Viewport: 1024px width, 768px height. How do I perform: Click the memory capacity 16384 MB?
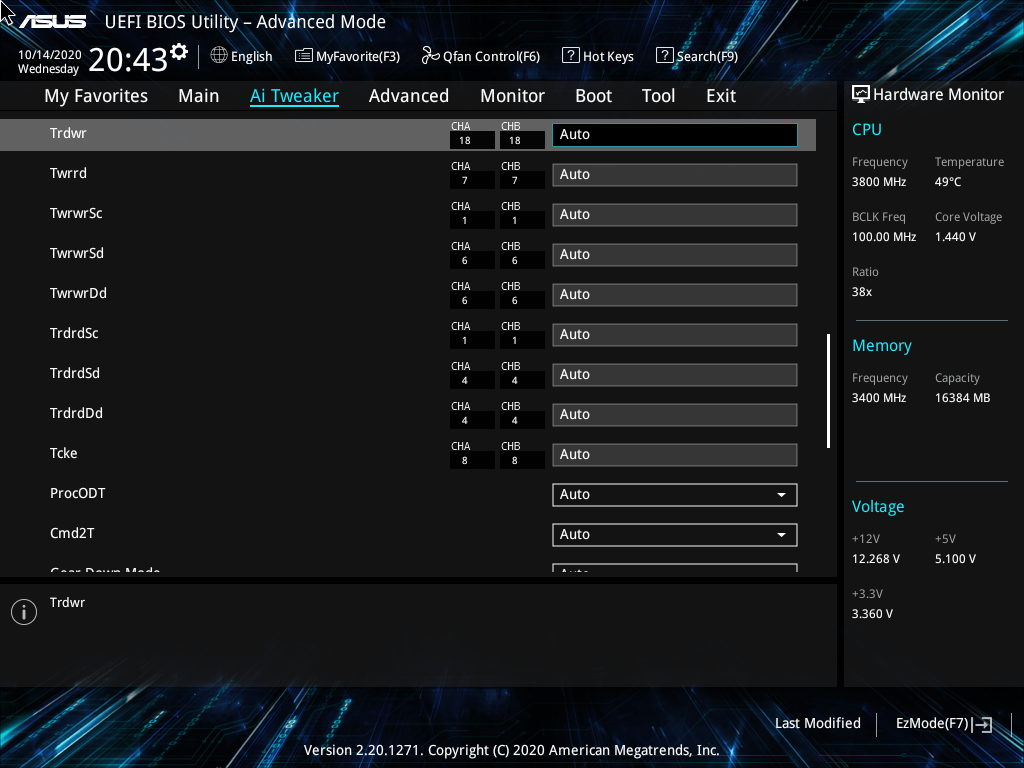pyautogui.click(x=963, y=398)
